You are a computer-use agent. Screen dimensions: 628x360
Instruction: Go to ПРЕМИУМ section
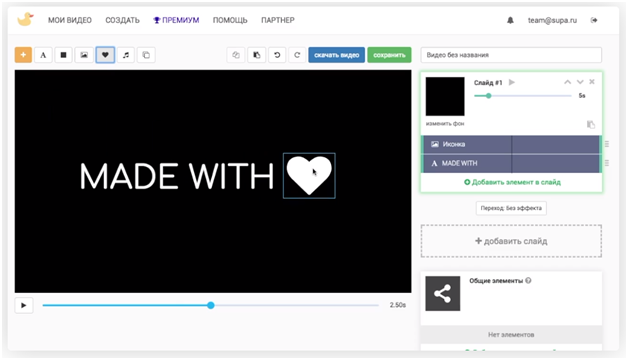pos(176,20)
